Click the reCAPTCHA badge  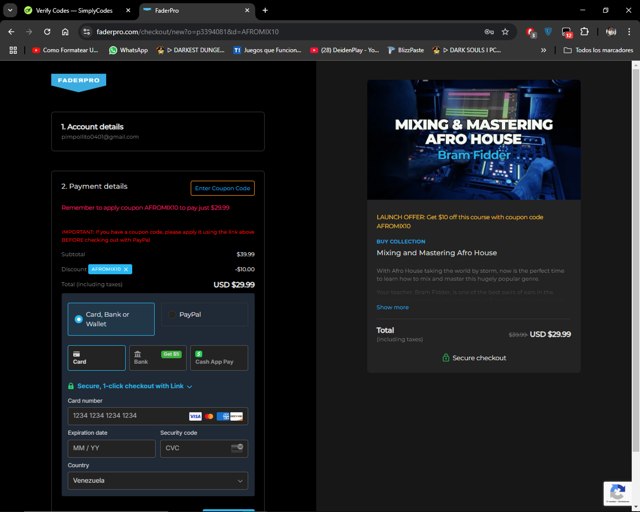coord(618,494)
